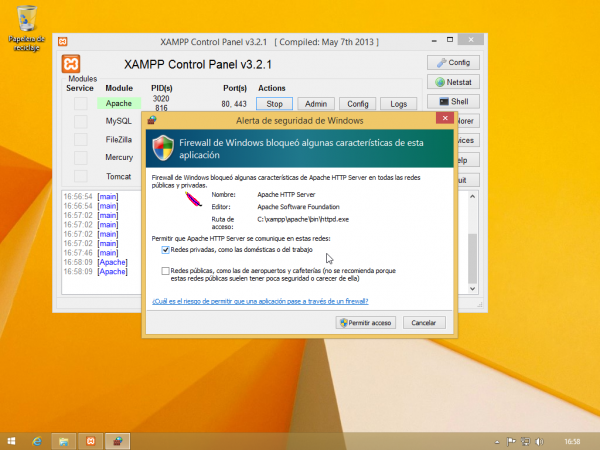Select the MySQL module label

pos(119,121)
